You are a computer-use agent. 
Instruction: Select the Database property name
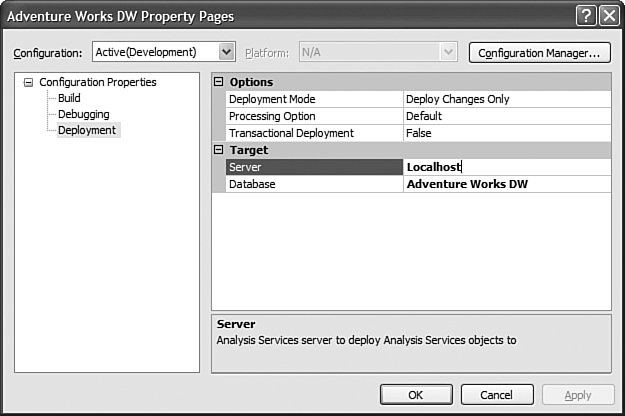click(x=314, y=184)
